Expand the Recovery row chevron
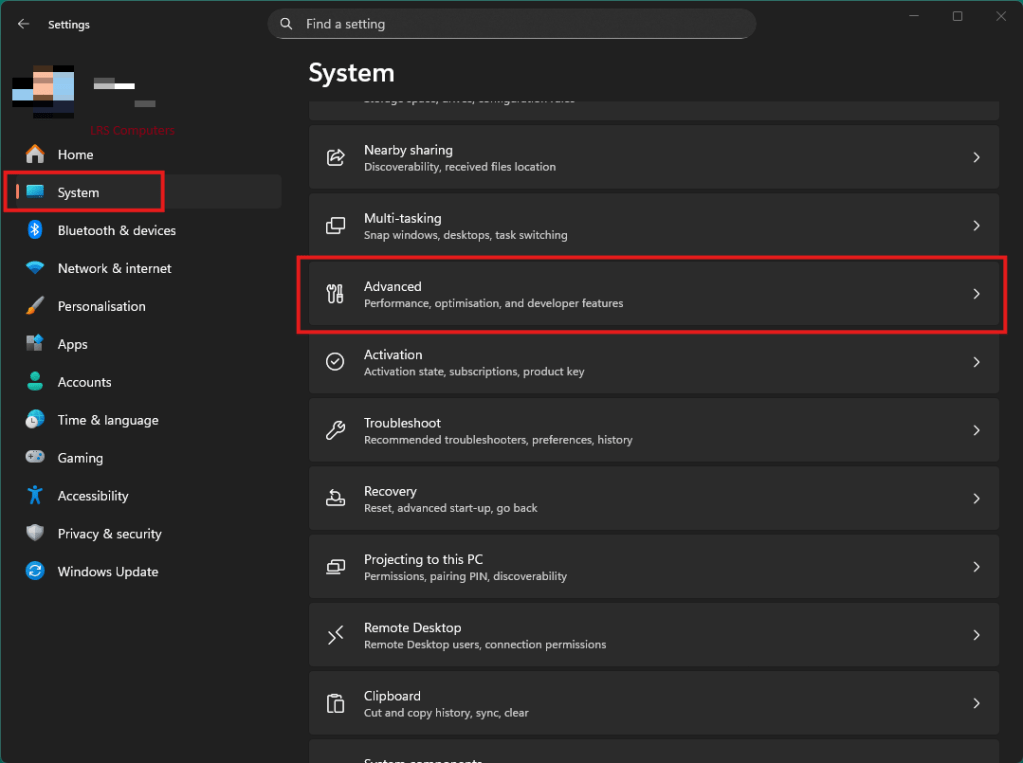This screenshot has height=763, width=1023. (x=977, y=499)
